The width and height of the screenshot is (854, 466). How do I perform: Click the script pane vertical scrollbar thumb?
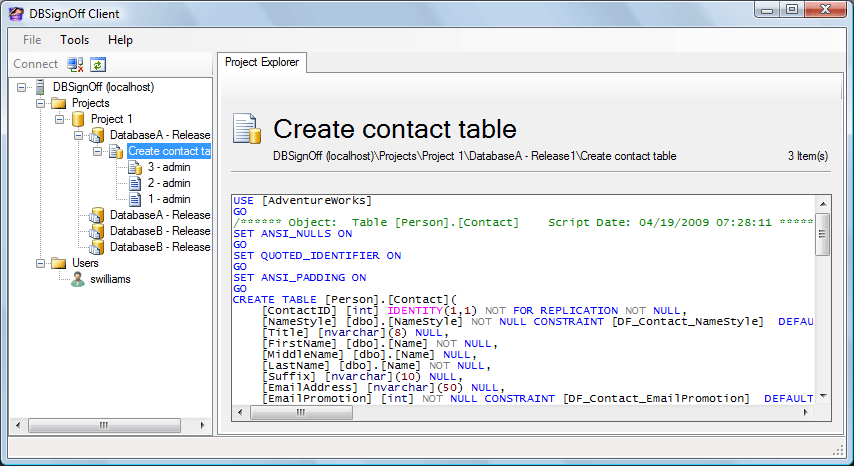pyautogui.click(x=822, y=234)
